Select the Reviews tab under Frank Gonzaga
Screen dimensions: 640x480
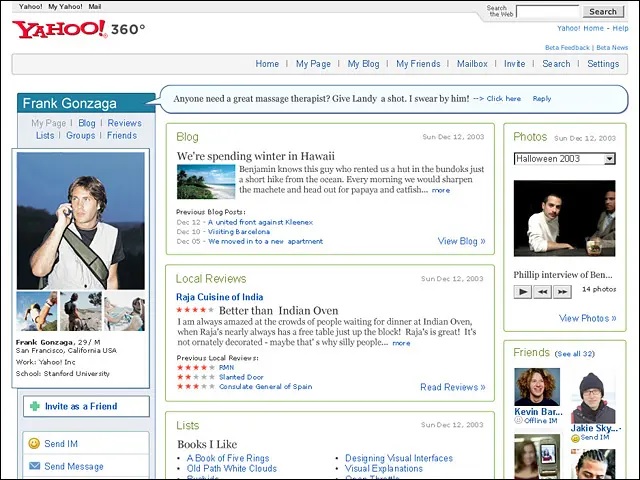(125, 123)
